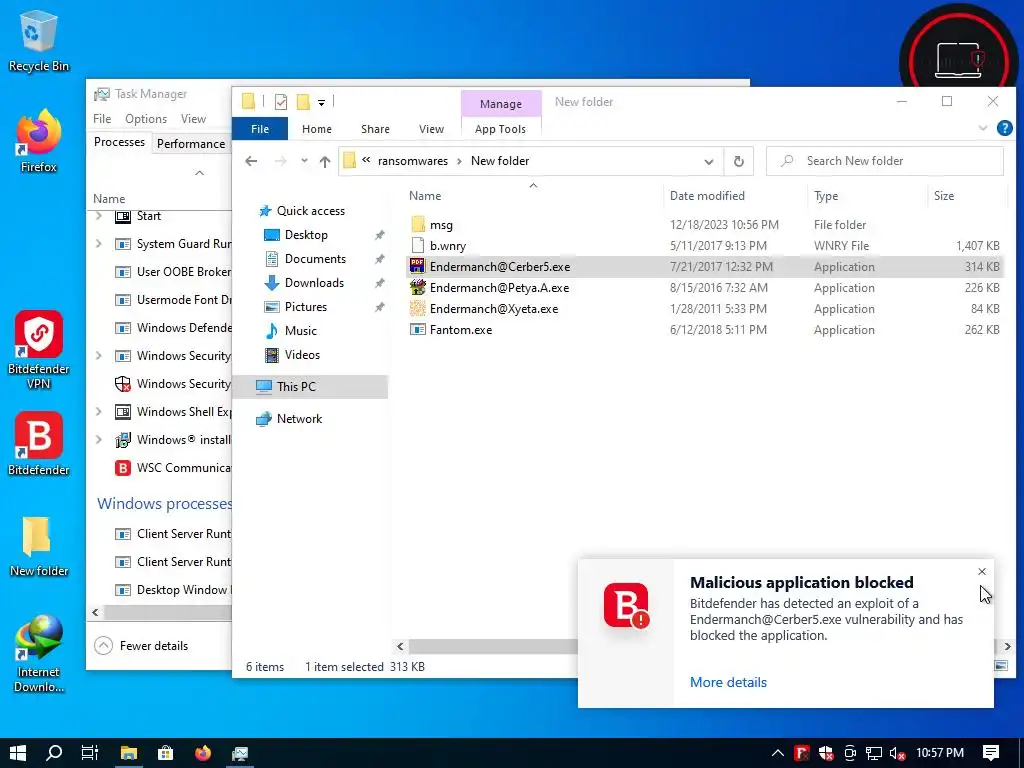Switch to the Share ribbon tab
The image size is (1024, 768).
[x=375, y=129]
